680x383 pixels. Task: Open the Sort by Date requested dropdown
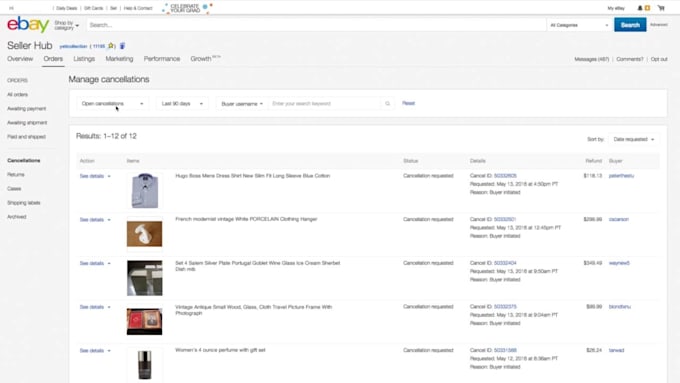[x=633, y=139]
